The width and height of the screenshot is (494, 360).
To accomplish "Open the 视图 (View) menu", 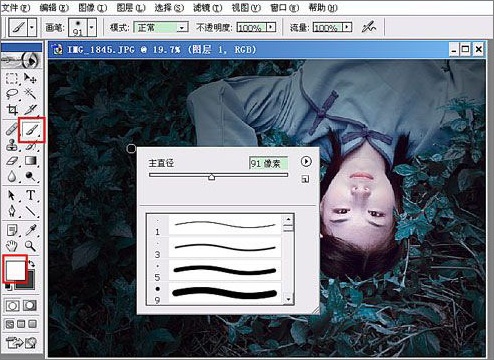I will coord(246,8).
